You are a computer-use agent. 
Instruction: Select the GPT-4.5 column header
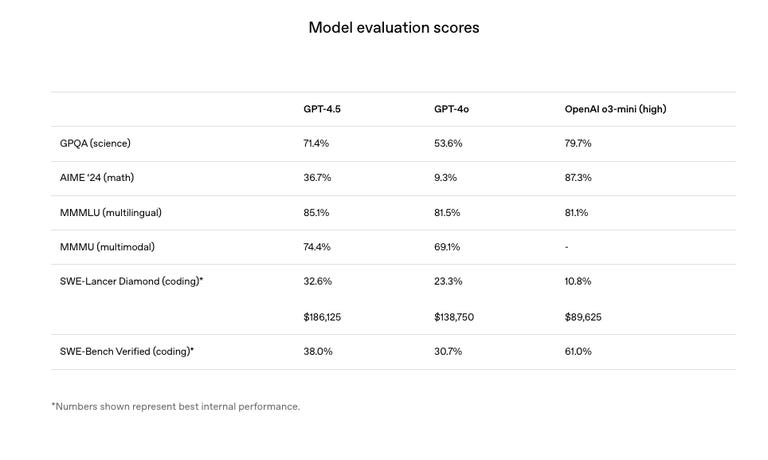323,109
